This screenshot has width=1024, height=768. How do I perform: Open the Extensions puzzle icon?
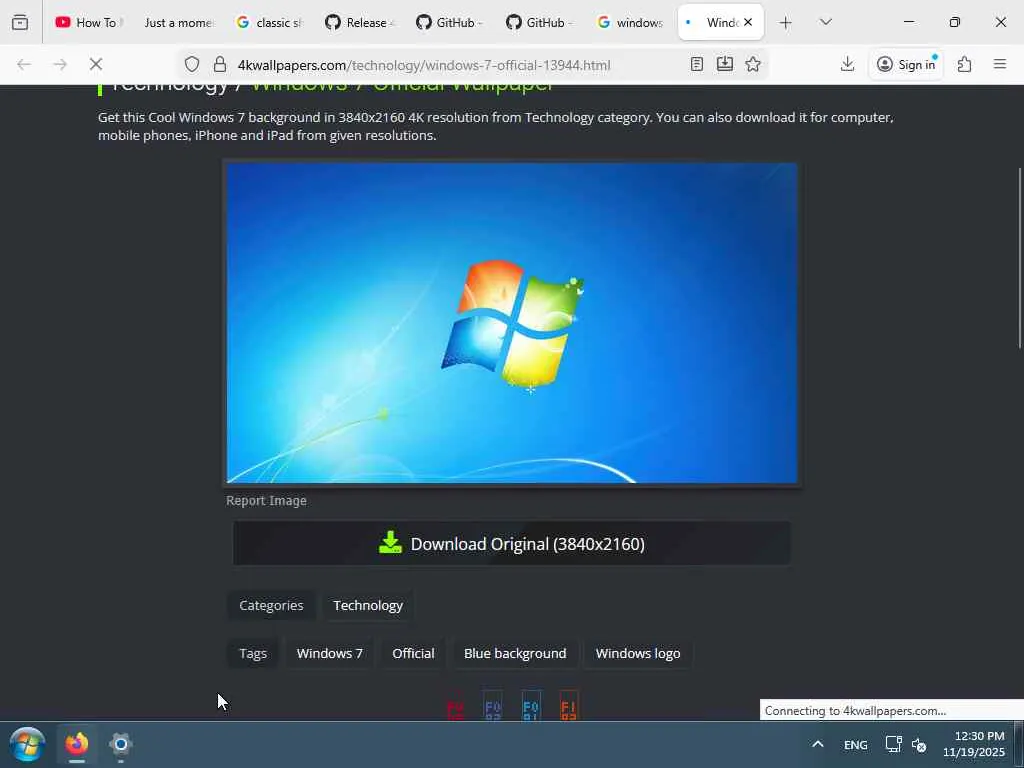pos(965,64)
